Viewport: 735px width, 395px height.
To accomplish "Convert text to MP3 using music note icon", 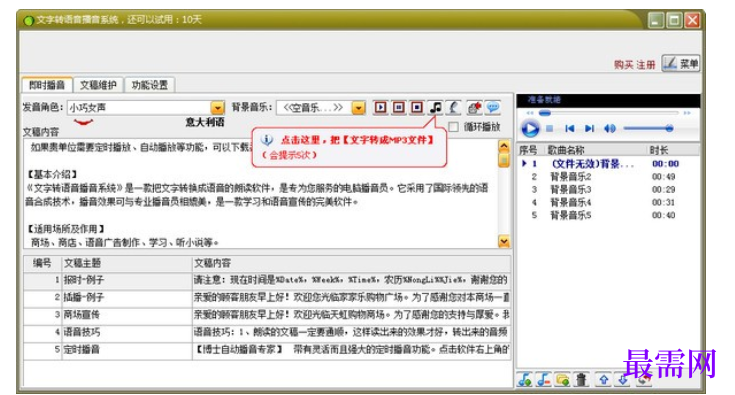I will coord(435,108).
